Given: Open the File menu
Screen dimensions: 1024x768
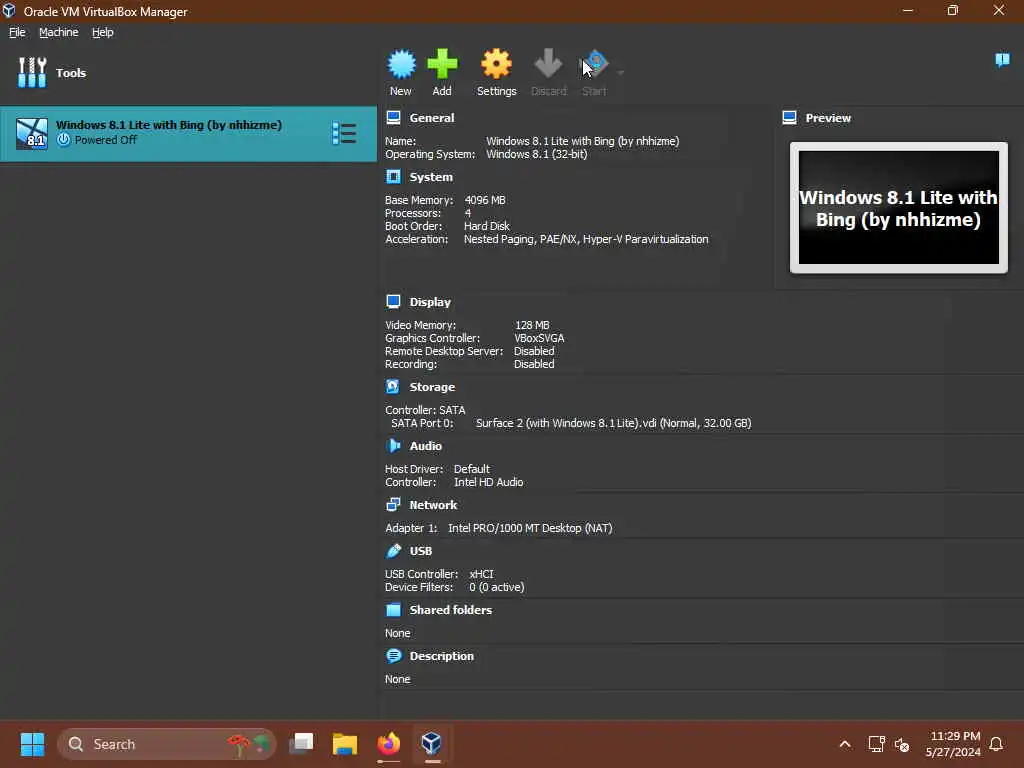Looking at the screenshot, I should tap(17, 32).
